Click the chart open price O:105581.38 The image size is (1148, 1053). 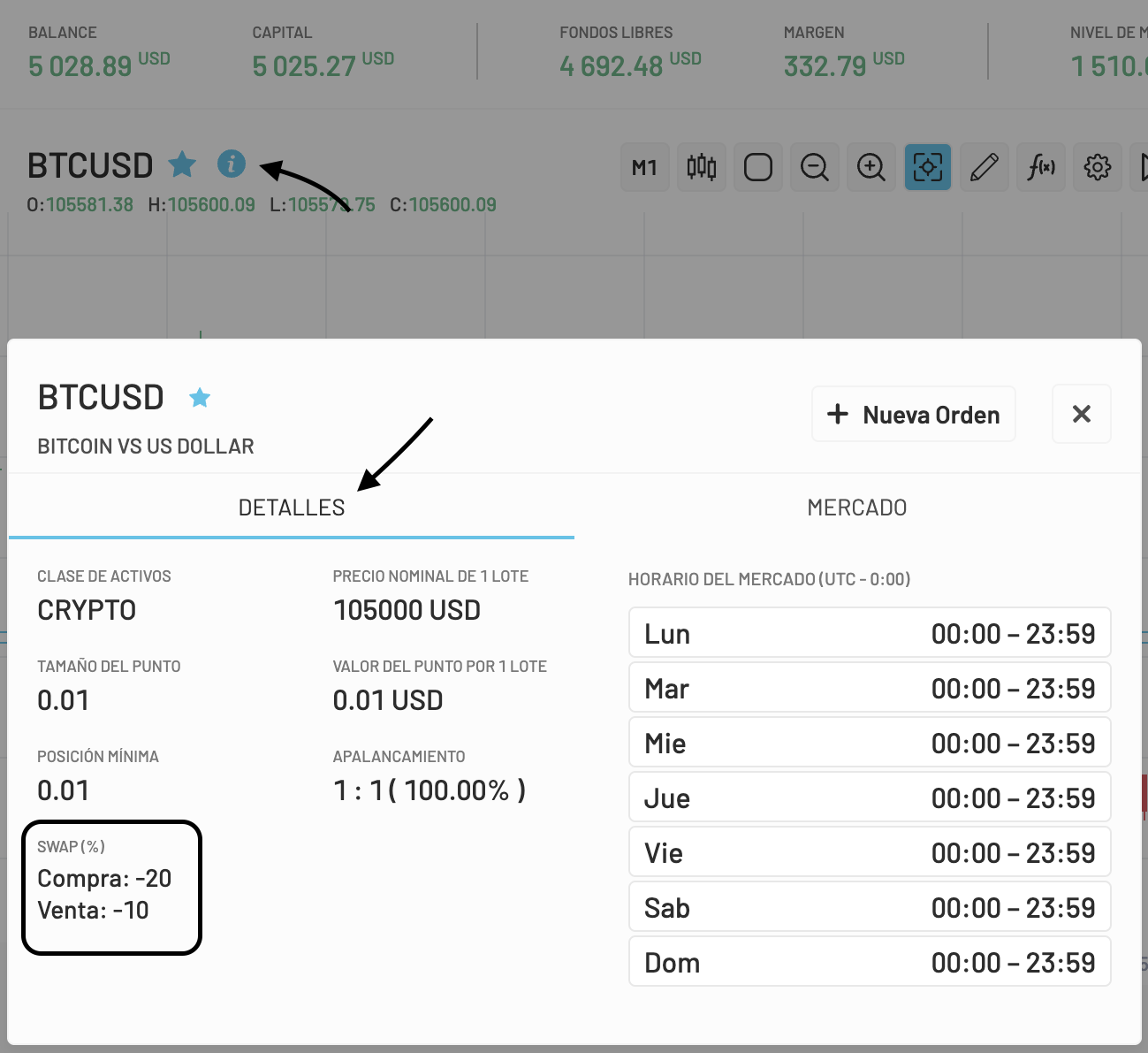(80, 205)
